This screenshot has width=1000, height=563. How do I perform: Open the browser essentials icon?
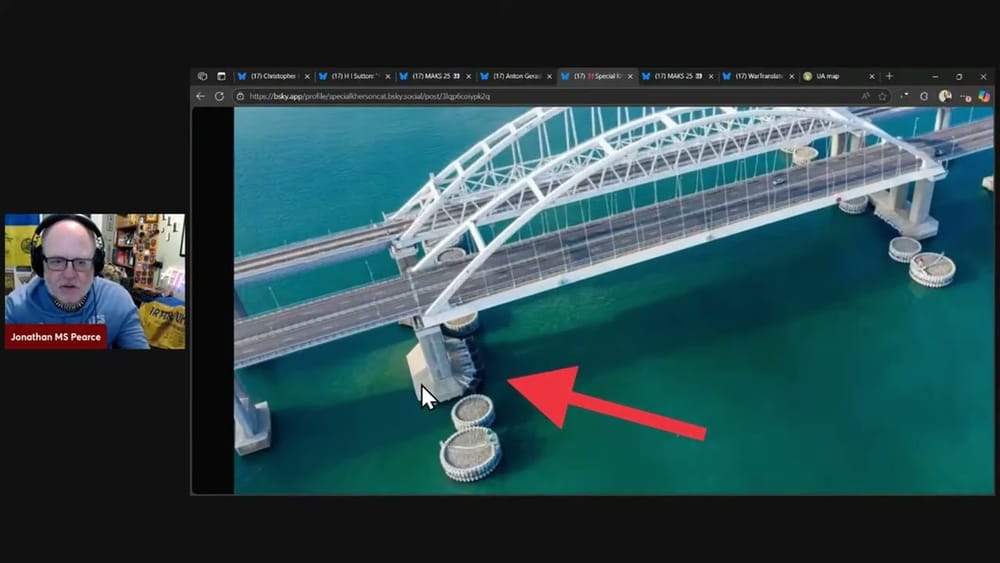(x=924, y=96)
